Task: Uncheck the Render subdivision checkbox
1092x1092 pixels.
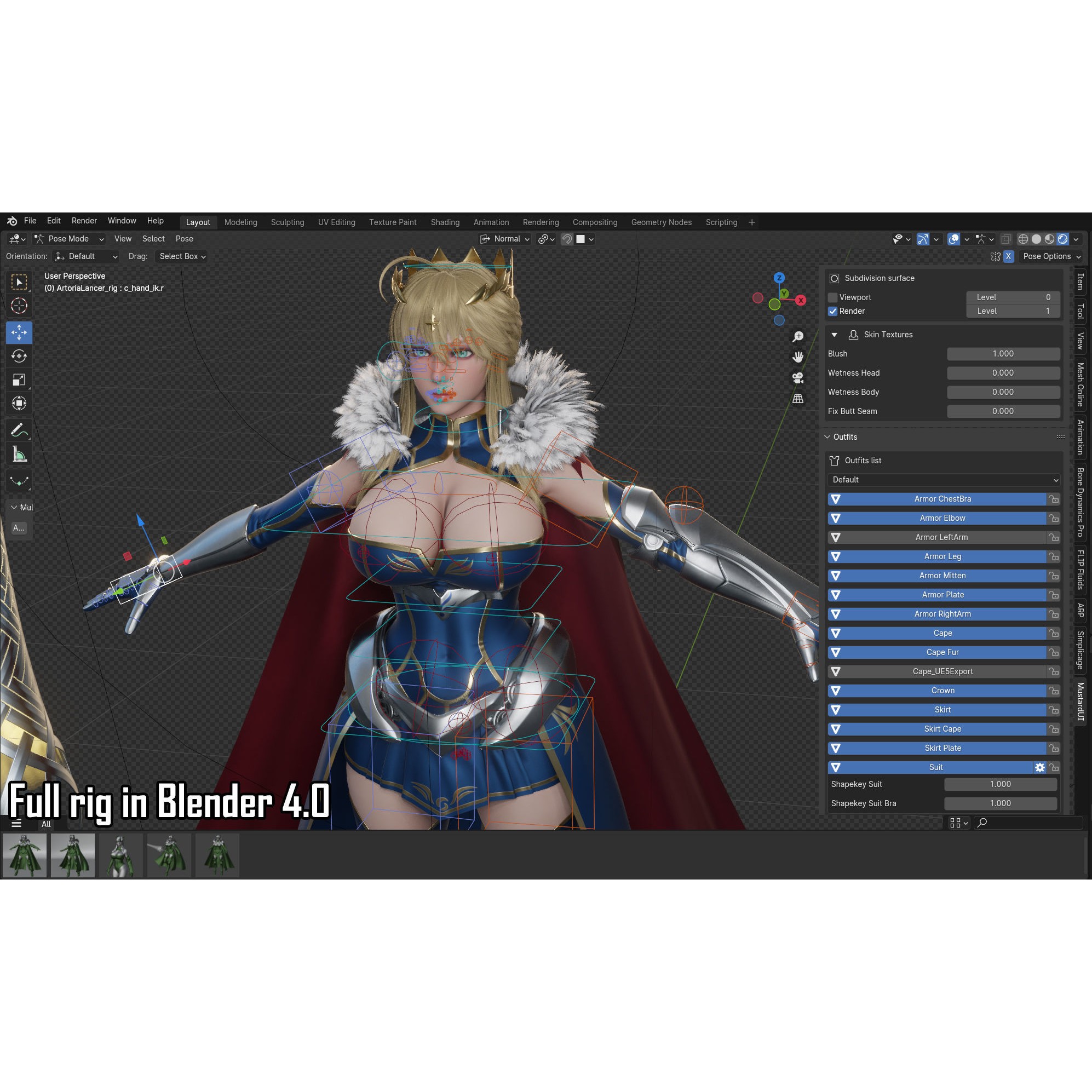Action: 832,311
